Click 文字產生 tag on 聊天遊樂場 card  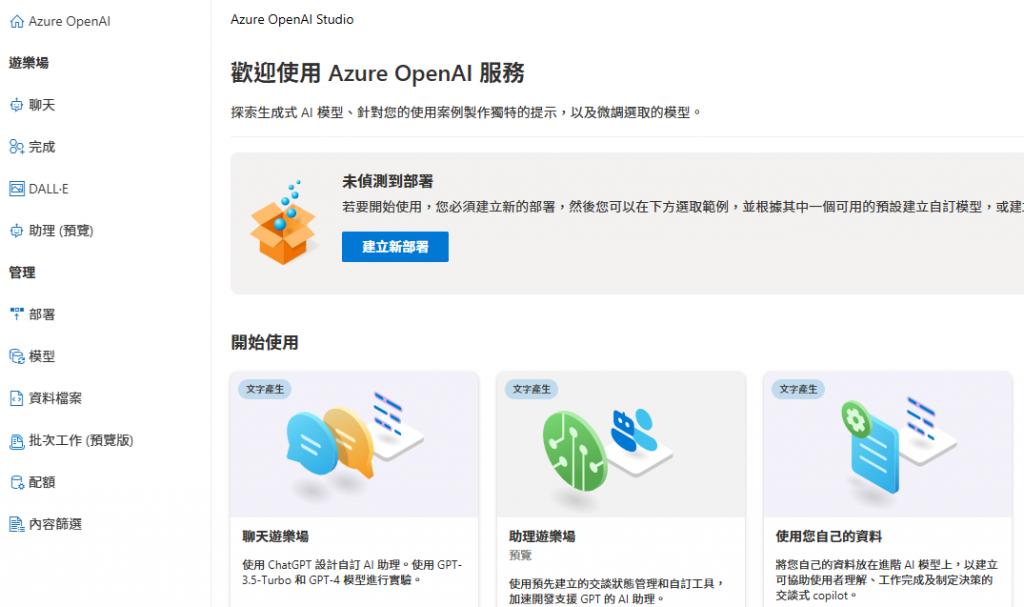point(265,389)
